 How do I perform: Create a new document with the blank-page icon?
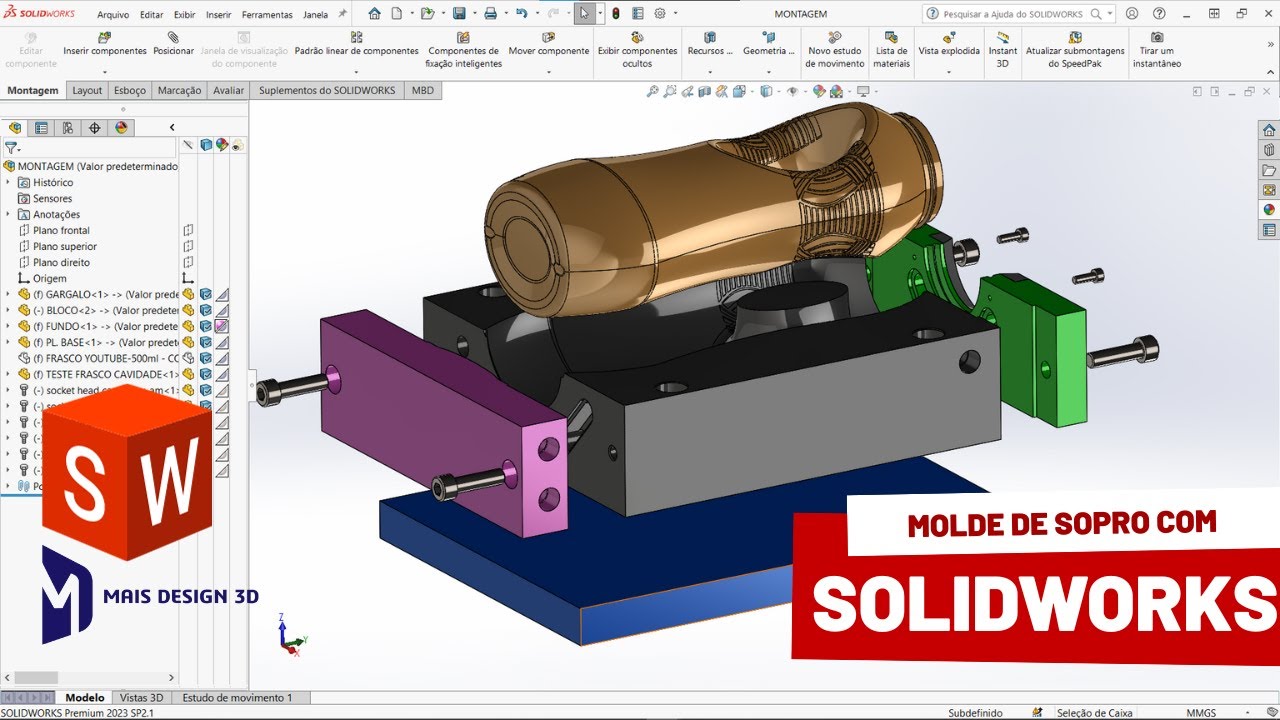click(x=397, y=14)
